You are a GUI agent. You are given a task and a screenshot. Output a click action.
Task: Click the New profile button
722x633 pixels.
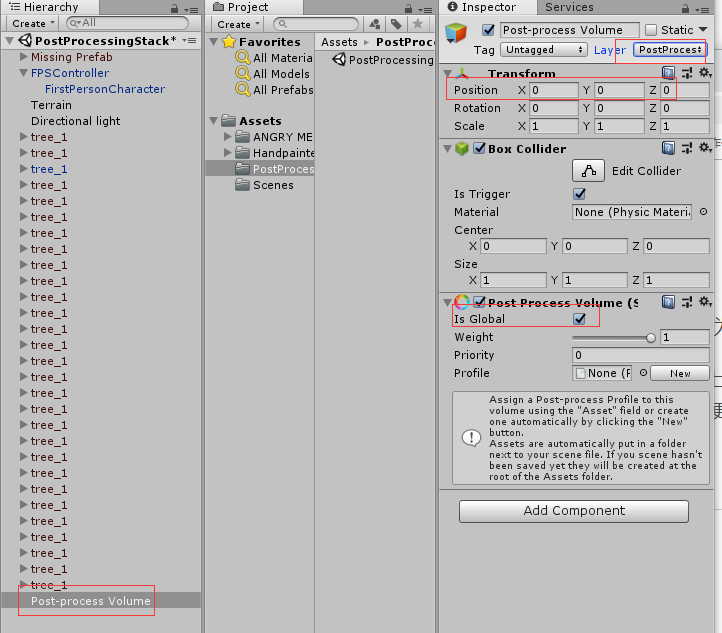(680, 373)
